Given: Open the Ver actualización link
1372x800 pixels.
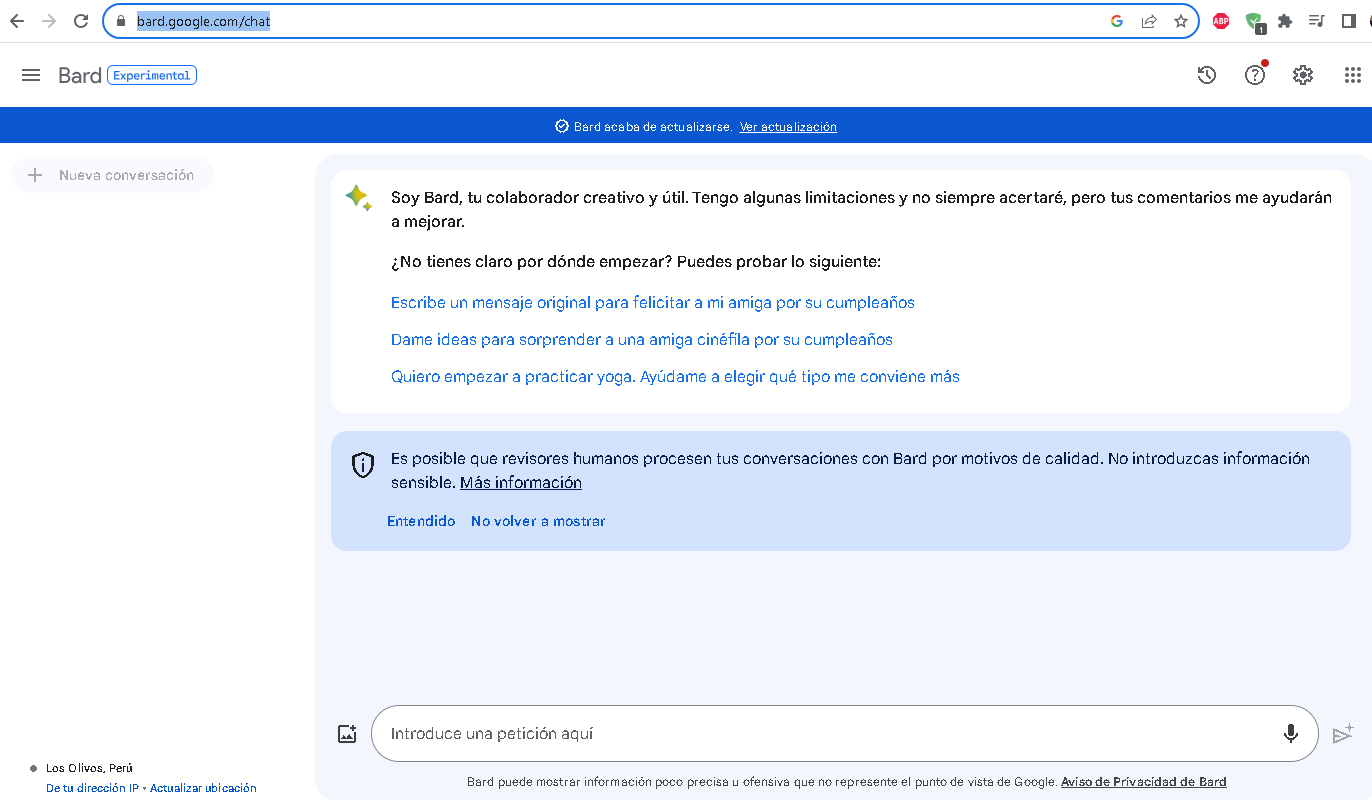Looking at the screenshot, I should click(788, 127).
